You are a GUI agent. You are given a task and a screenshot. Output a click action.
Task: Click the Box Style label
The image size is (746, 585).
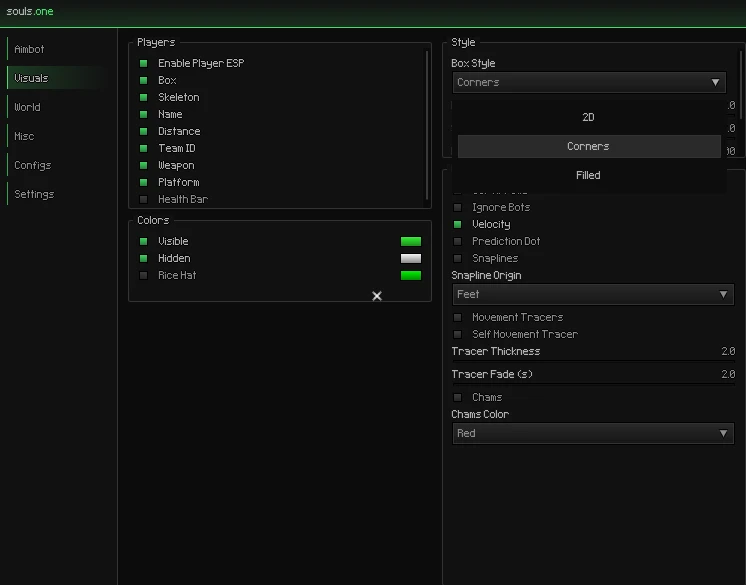pos(473,64)
